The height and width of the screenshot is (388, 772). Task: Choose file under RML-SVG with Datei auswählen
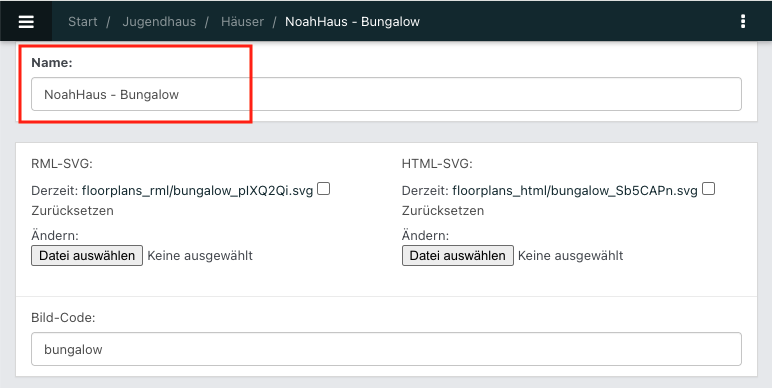[87, 256]
